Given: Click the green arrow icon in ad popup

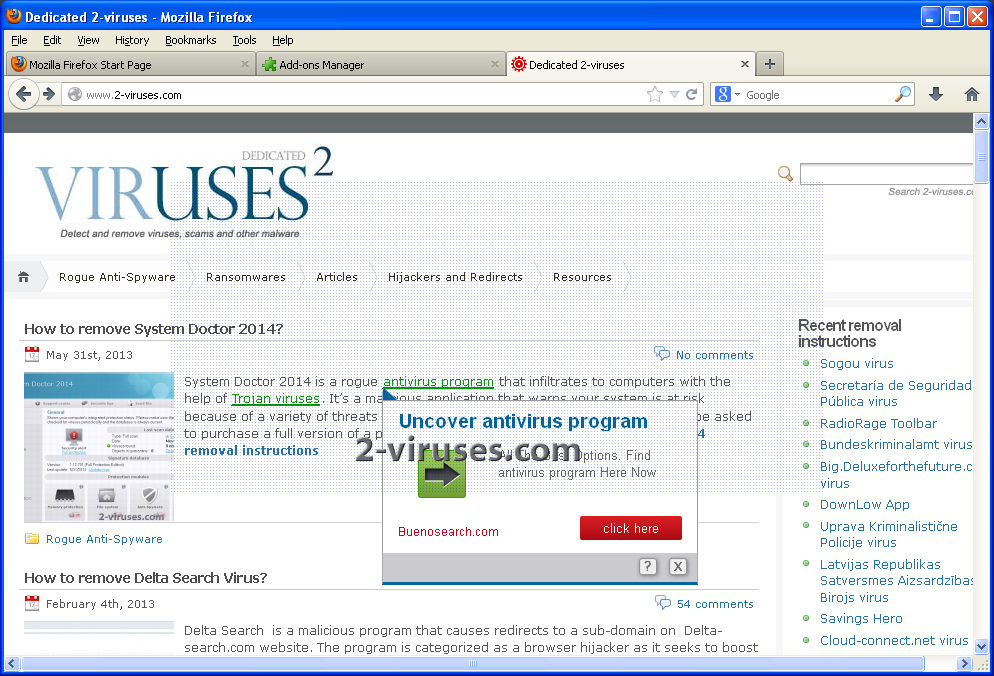Looking at the screenshot, I should 442,474.
